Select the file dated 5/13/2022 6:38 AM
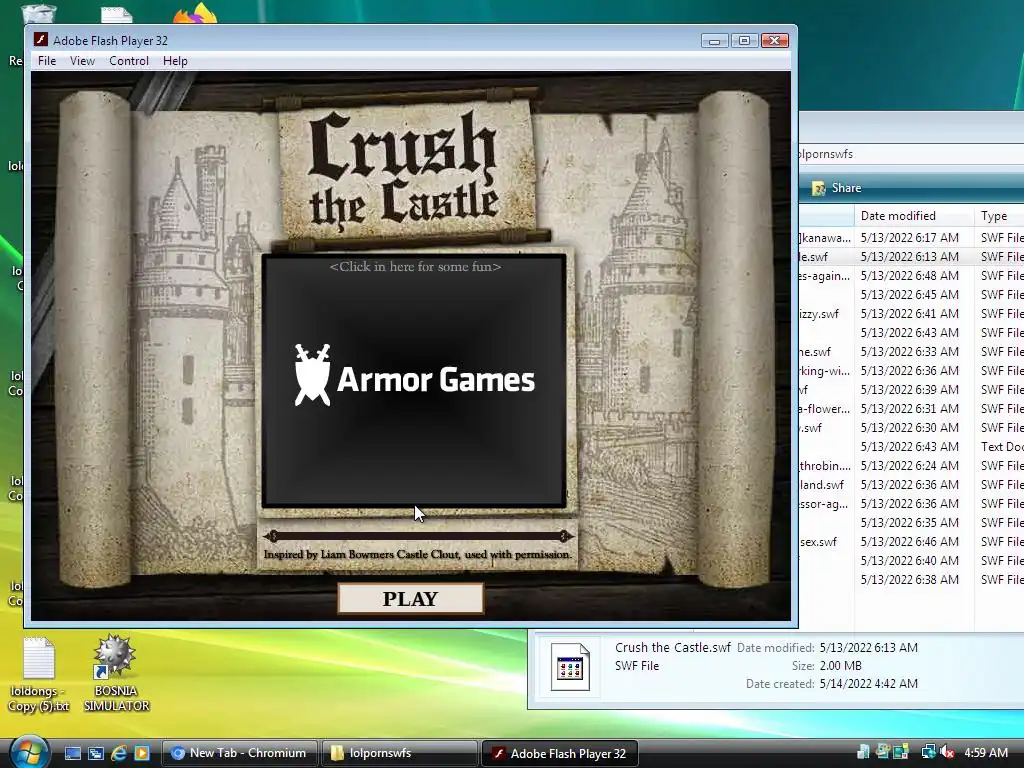 coord(911,579)
